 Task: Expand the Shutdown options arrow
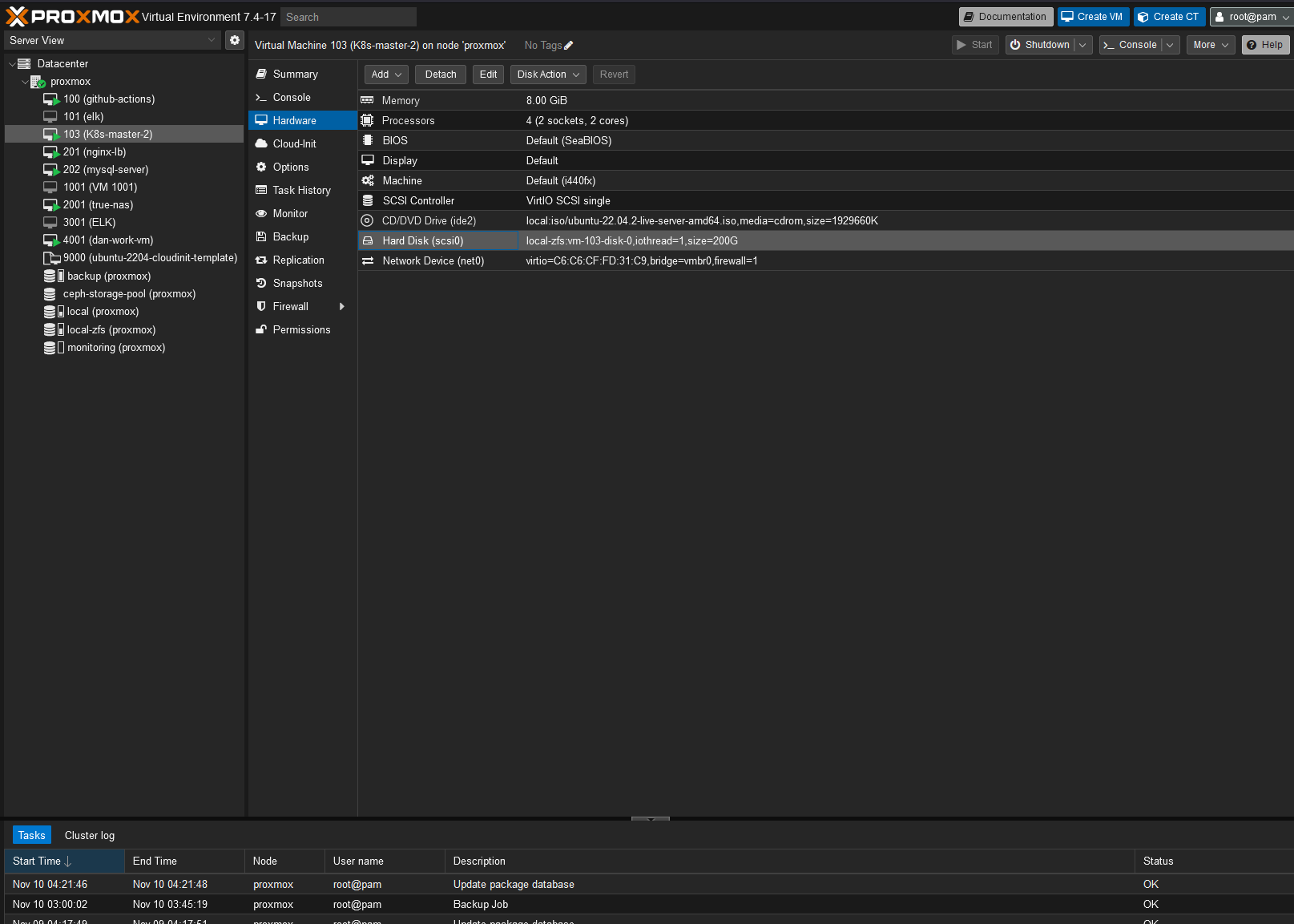1083,45
